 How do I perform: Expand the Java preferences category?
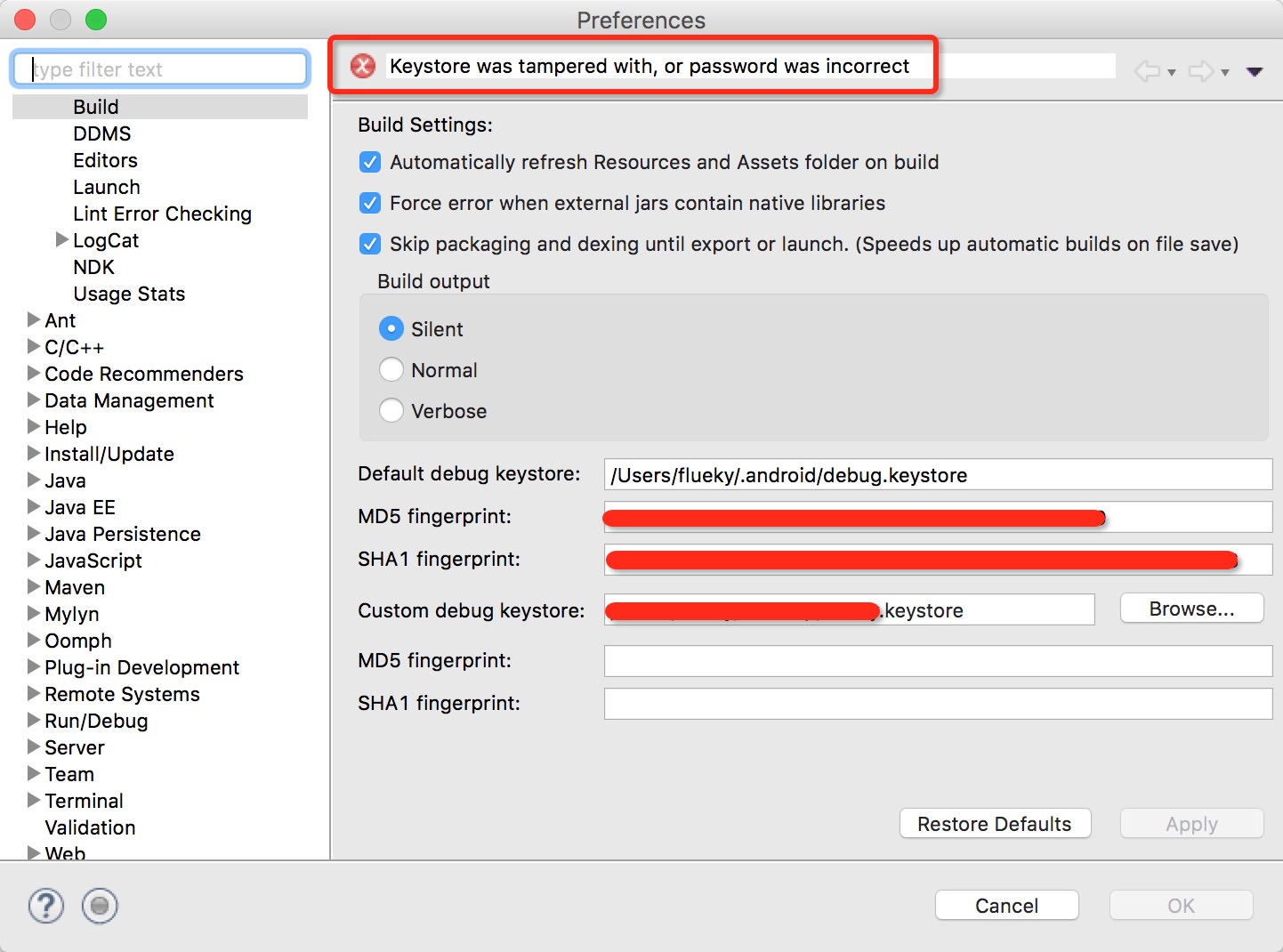(x=33, y=480)
